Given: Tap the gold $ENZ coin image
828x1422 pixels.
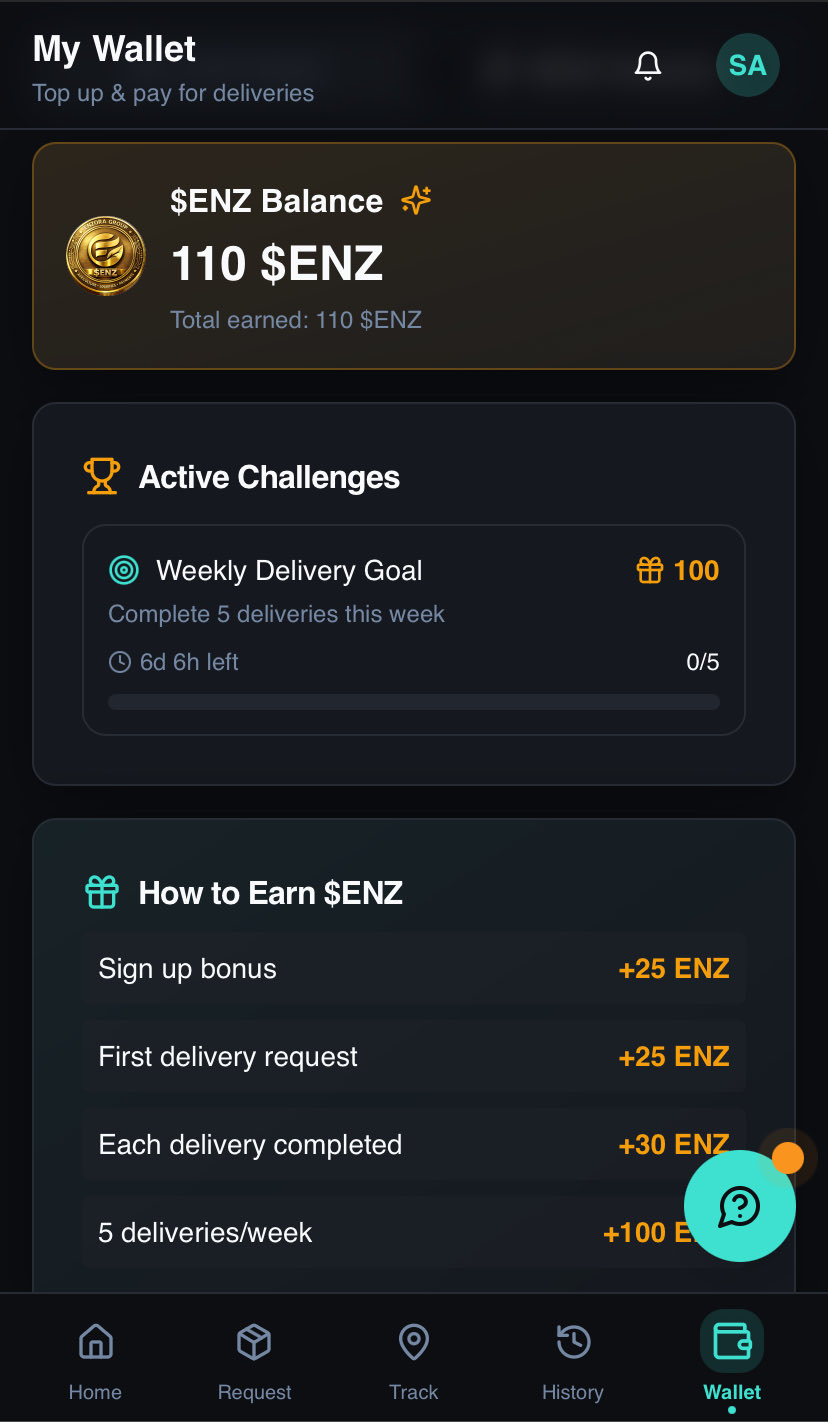Looking at the screenshot, I should tap(105, 256).
